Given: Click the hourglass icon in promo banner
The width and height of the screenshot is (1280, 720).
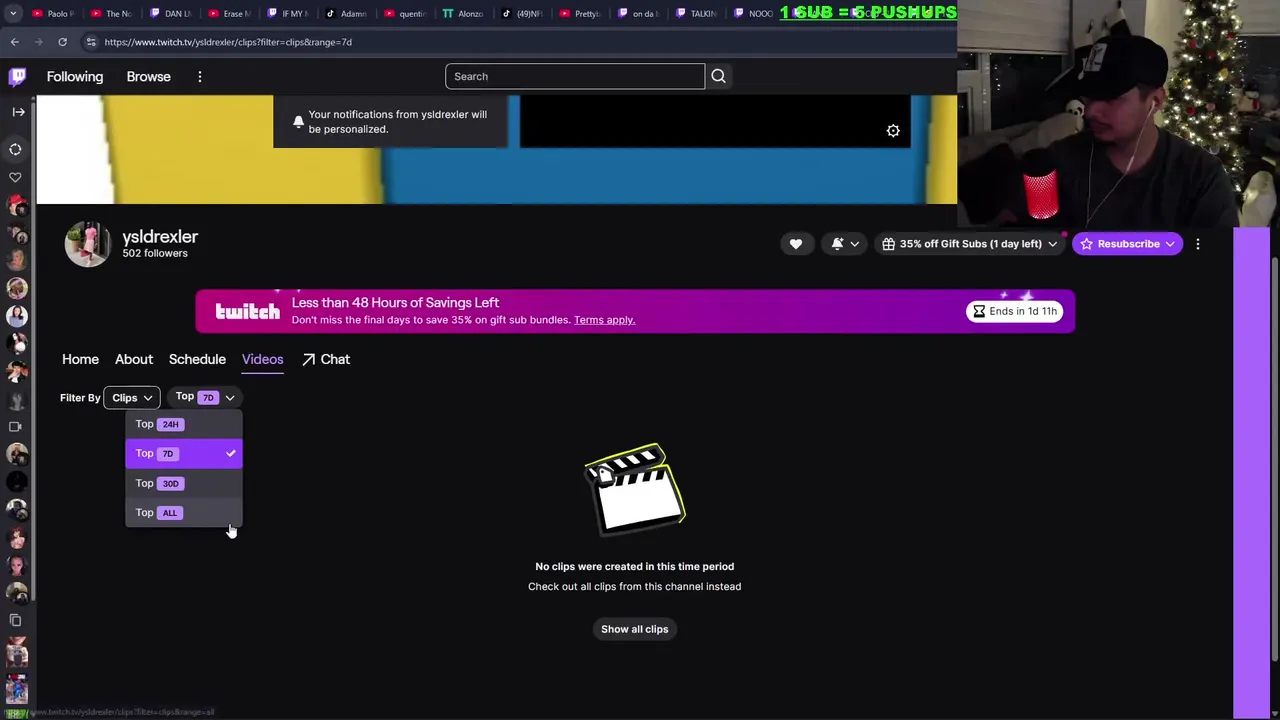Looking at the screenshot, I should click(x=979, y=311).
